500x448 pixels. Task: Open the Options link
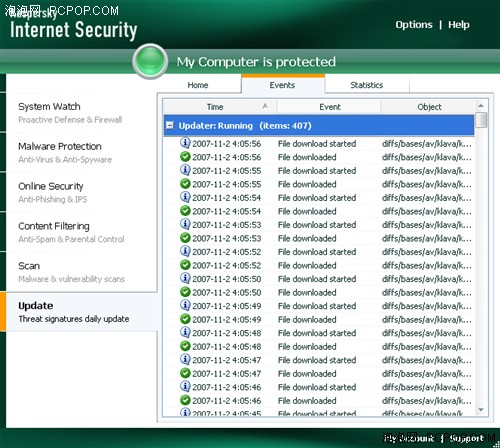click(x=414, y=25)
